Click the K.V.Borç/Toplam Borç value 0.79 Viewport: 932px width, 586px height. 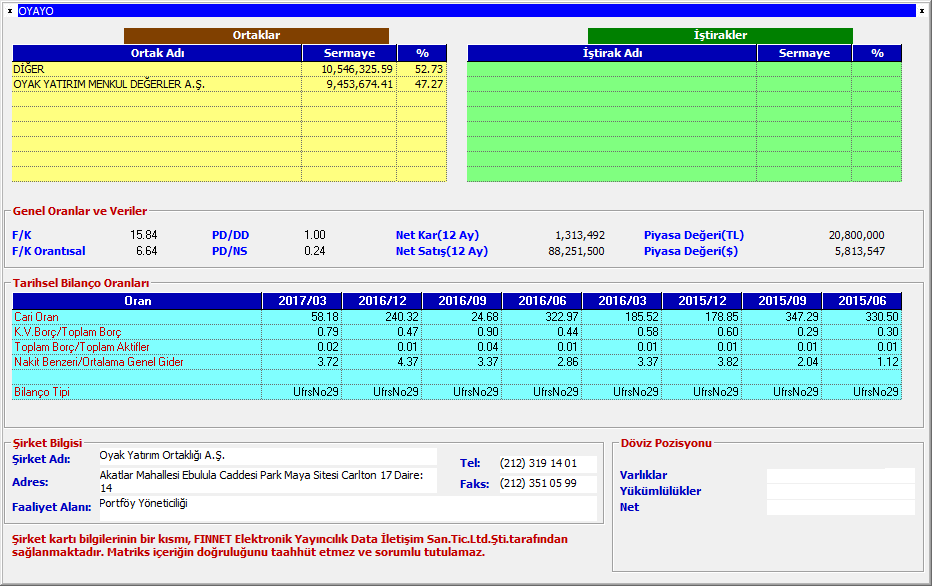(328, 332)
